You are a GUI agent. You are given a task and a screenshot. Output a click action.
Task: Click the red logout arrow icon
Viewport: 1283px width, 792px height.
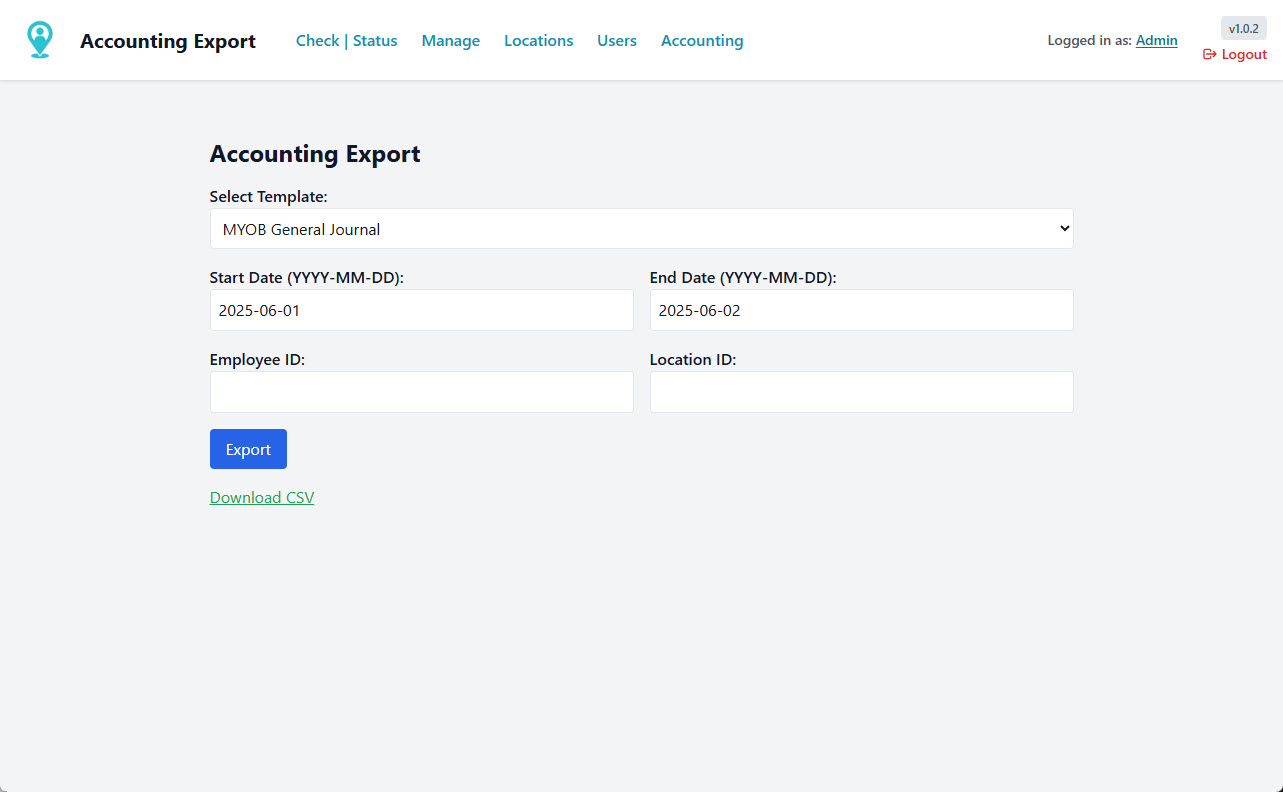[1209, 55]
